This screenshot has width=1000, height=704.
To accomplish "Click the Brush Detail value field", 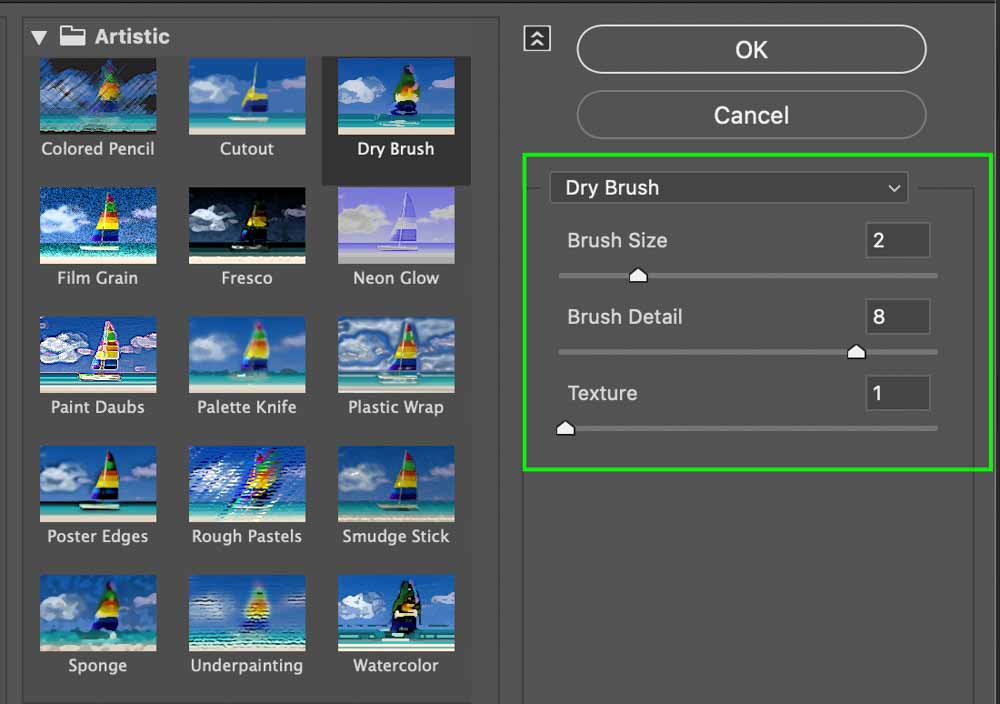I will (897, 317).
